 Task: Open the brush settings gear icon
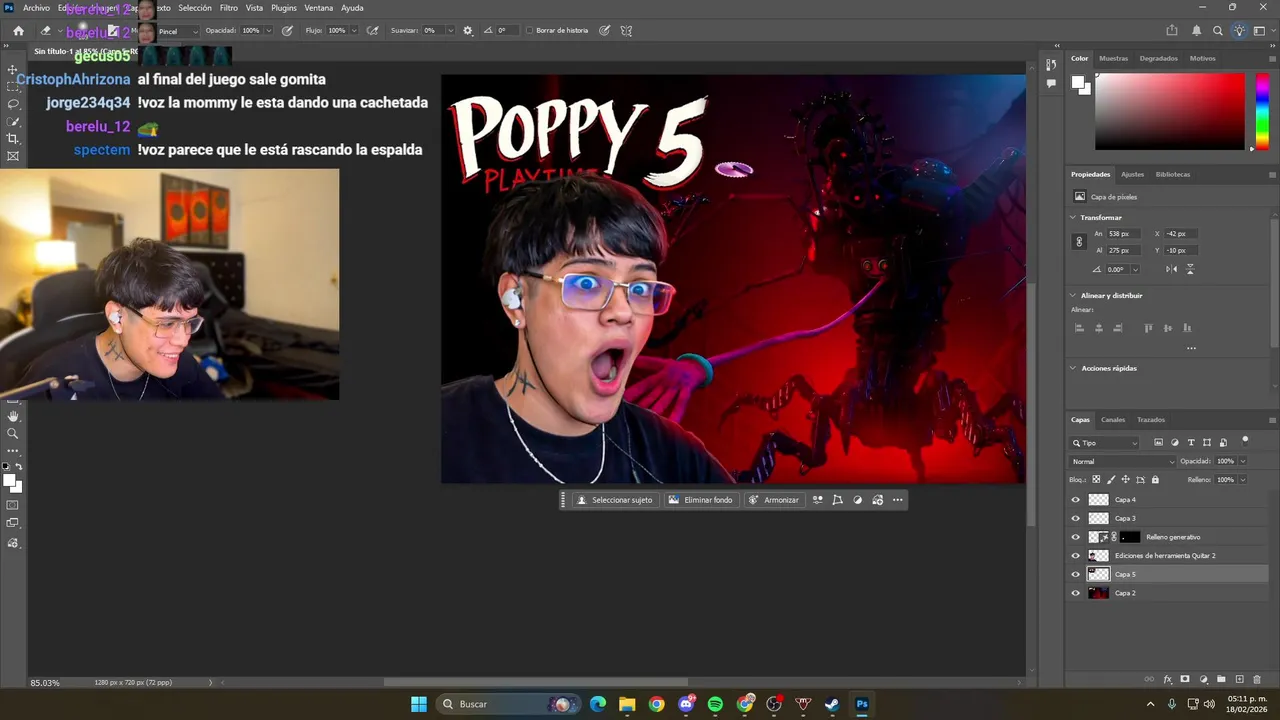(x=467, y=31)
